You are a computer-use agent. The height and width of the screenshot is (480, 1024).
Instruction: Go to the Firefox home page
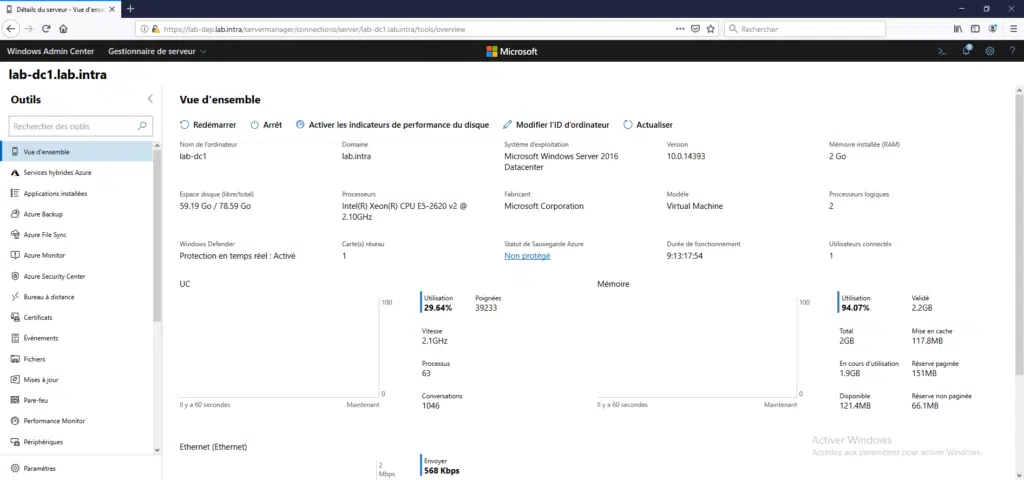[x=63, y=29]
